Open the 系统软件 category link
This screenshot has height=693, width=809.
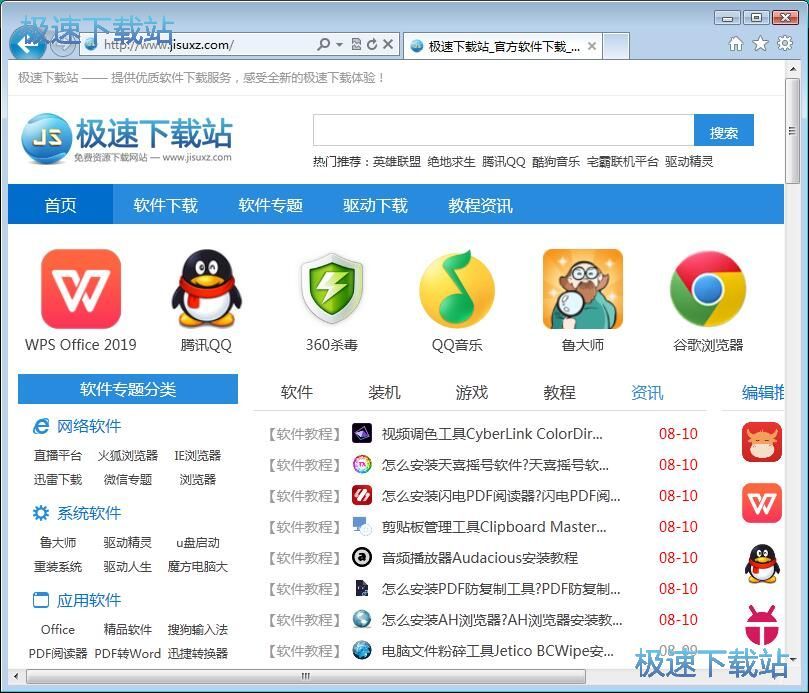(89, 513)
